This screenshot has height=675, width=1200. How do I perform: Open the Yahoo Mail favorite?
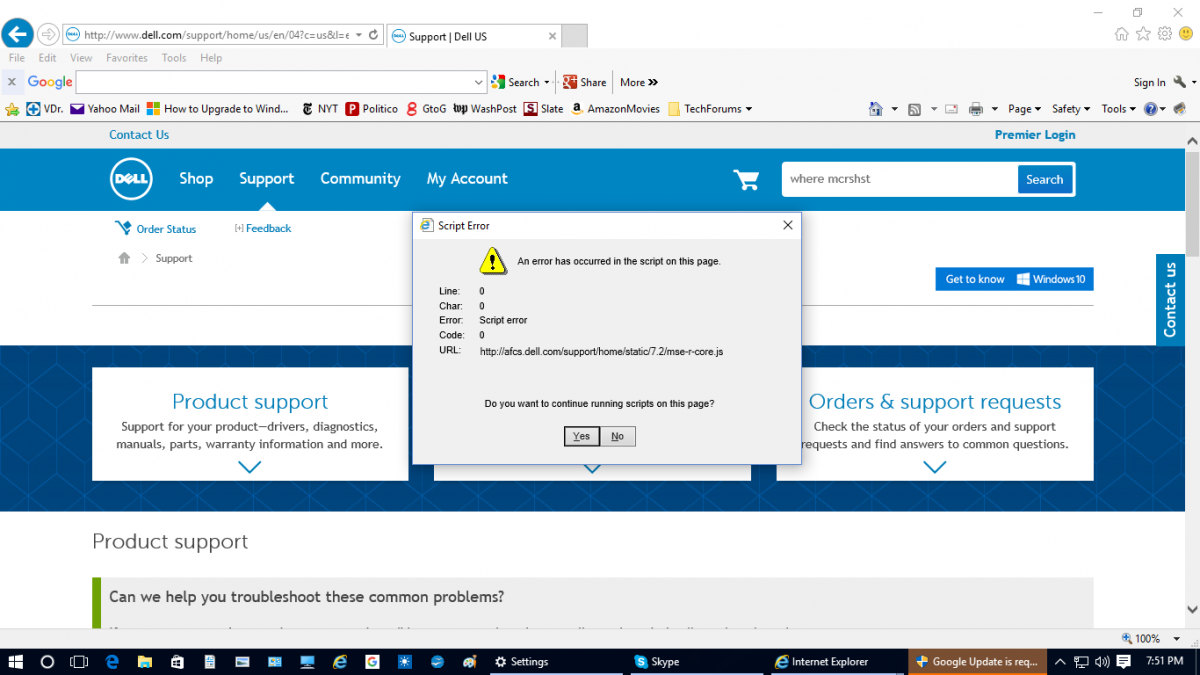105,109
